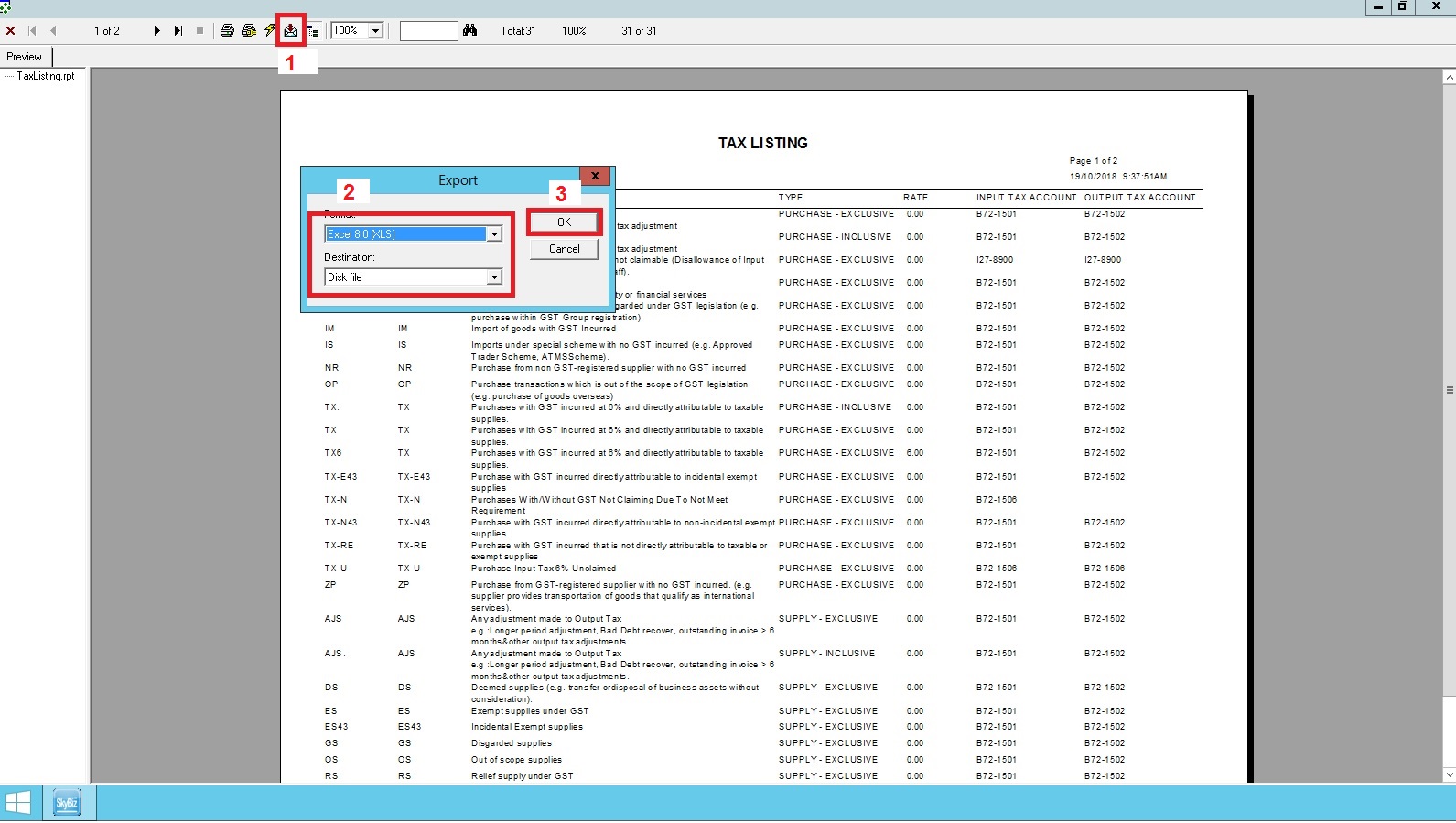
Task: Open the Format dropdown showing Excel 8.0 (XLS)
Action: [494, 234]
